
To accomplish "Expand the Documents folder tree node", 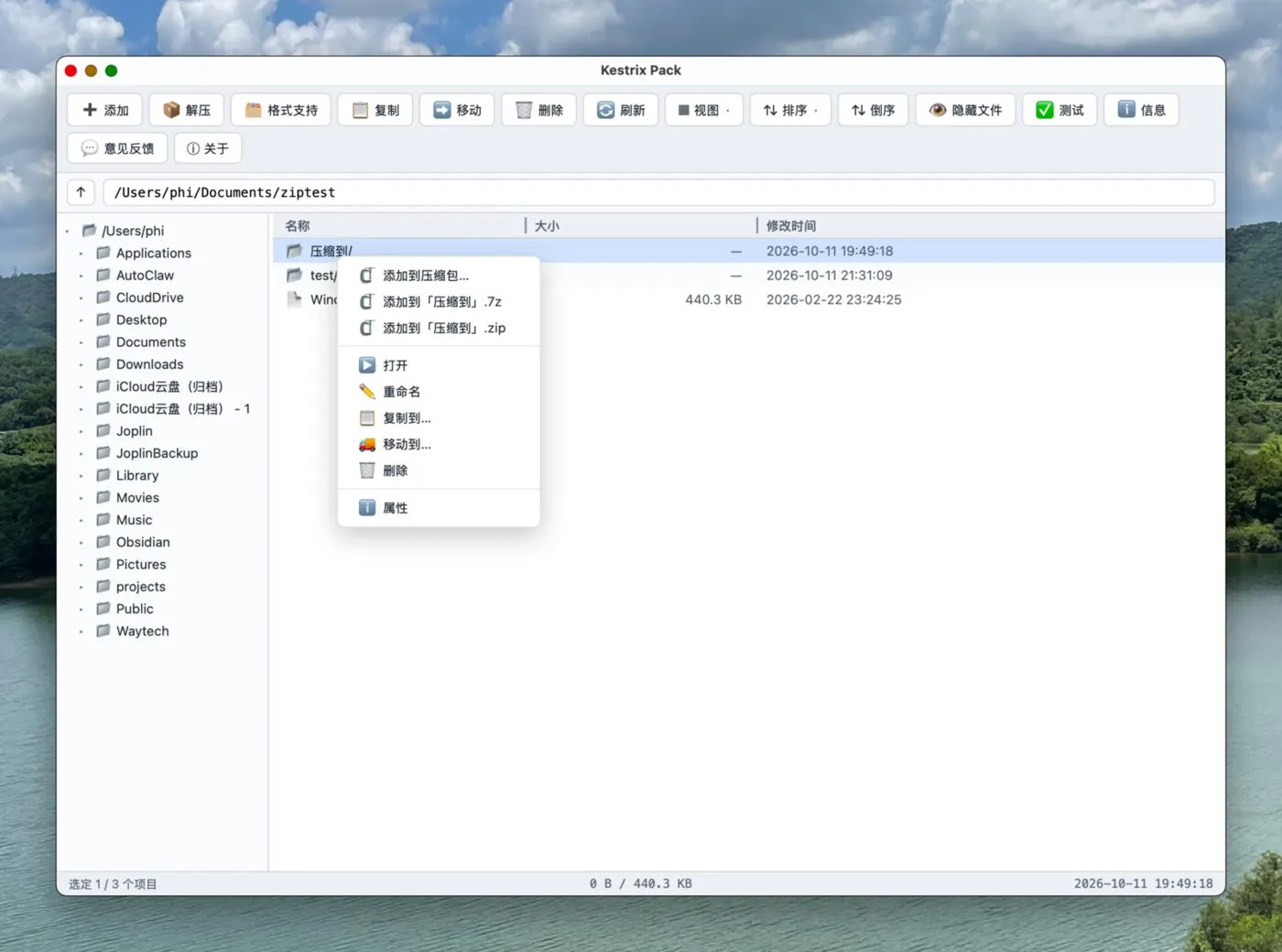I will 81,342.
